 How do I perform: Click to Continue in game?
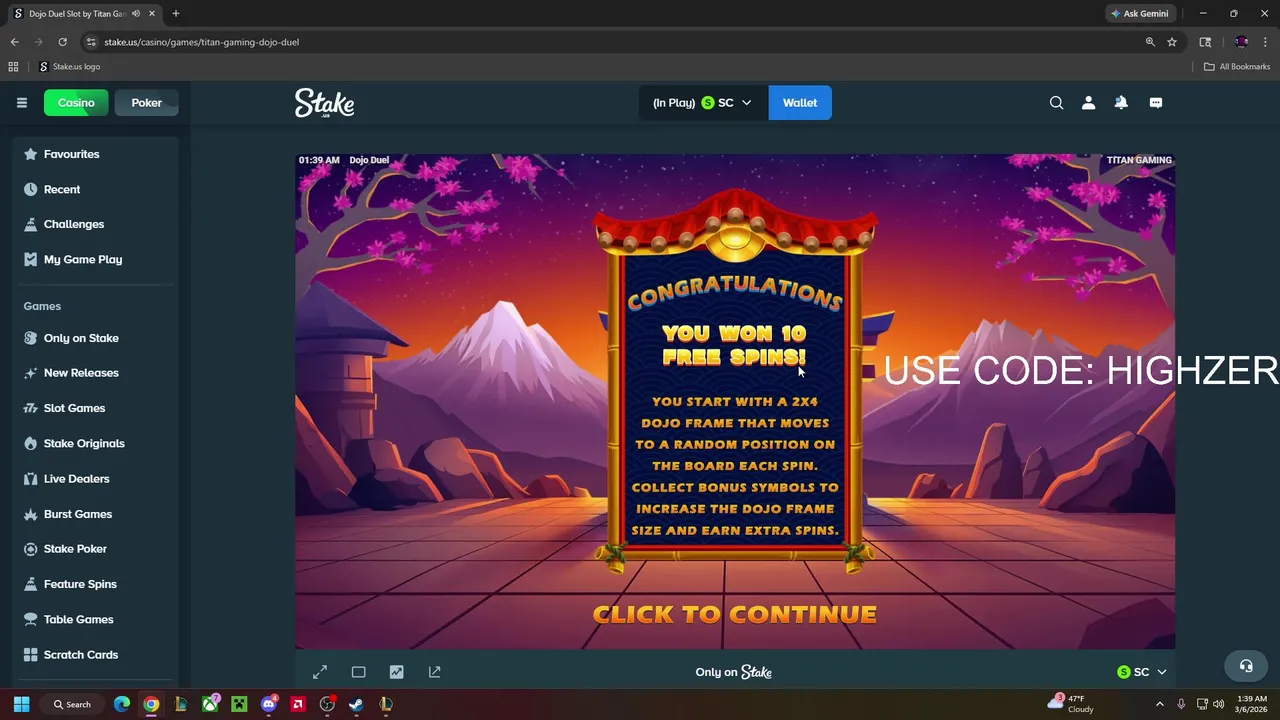[x=735, y=615]
